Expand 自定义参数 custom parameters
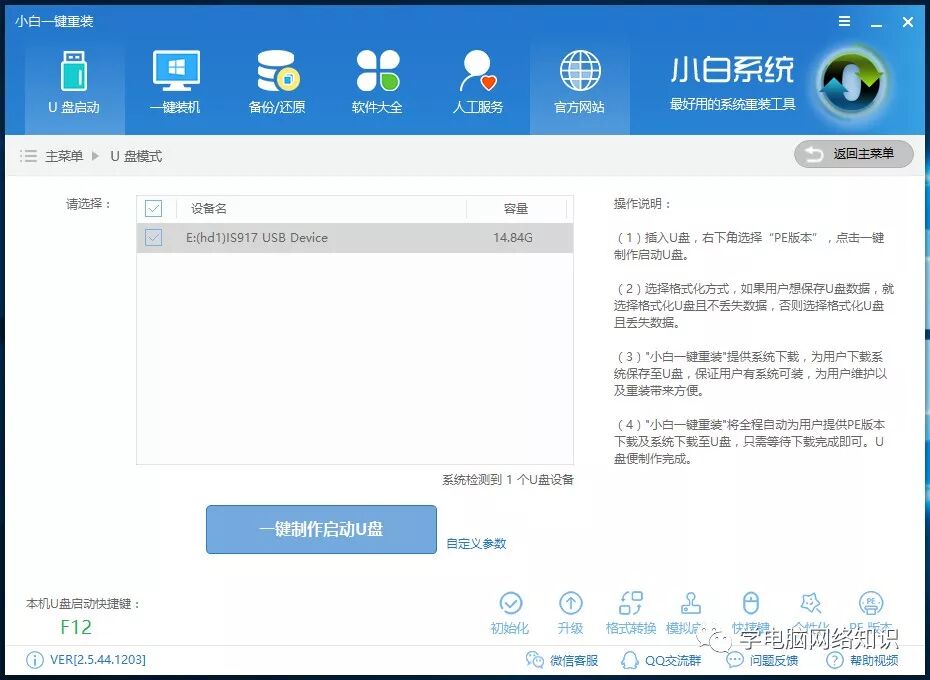The height and width of the screenshot is (680, 930). tap(477, 542)
